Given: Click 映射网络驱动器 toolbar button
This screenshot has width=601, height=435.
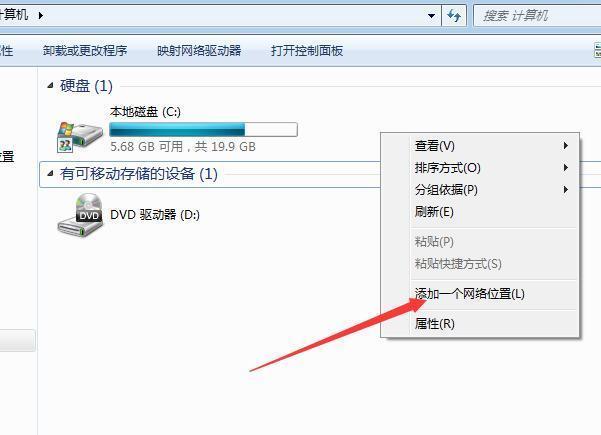Looking at the screenshot, I should (199, 51).
